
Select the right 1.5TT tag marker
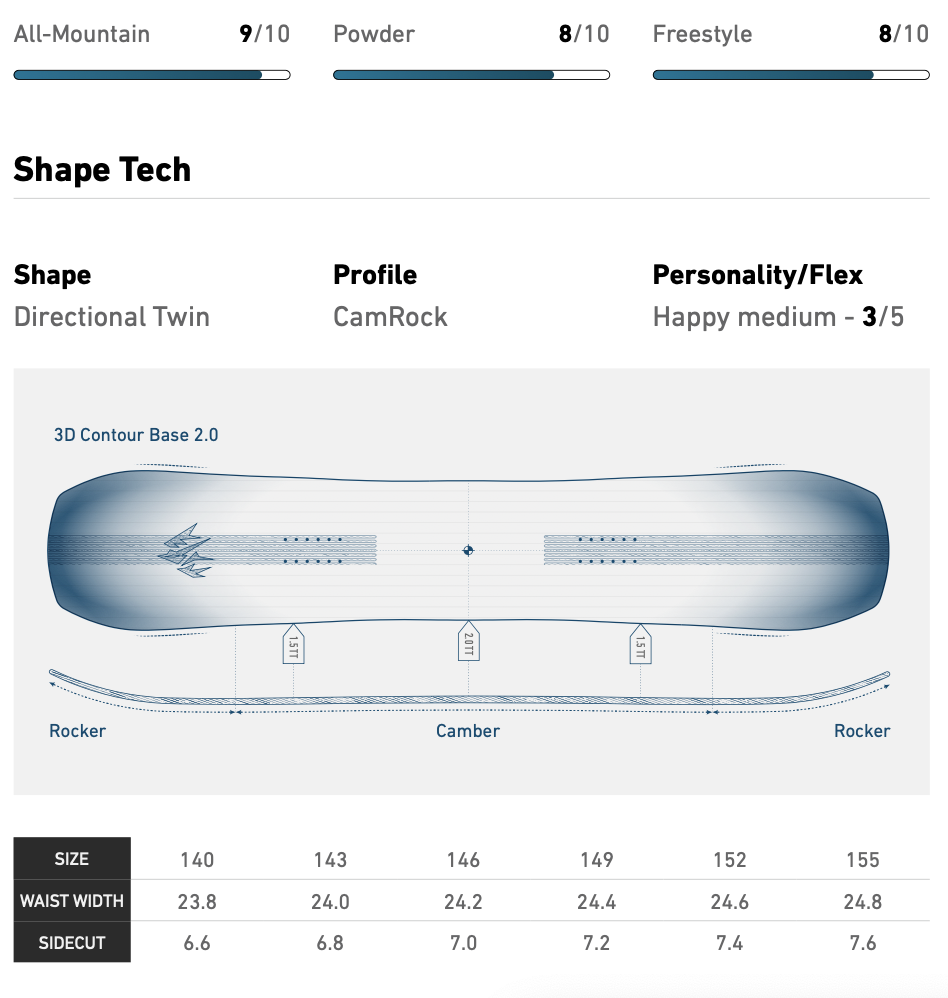pos(640,644)
